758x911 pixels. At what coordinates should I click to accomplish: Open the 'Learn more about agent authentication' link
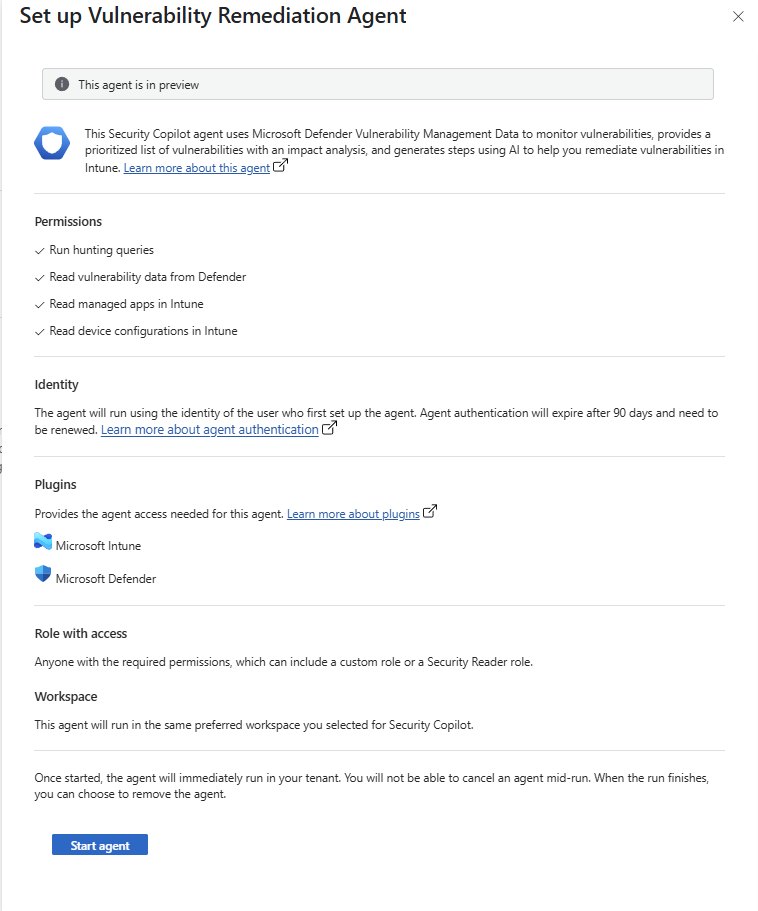point(211,429)
